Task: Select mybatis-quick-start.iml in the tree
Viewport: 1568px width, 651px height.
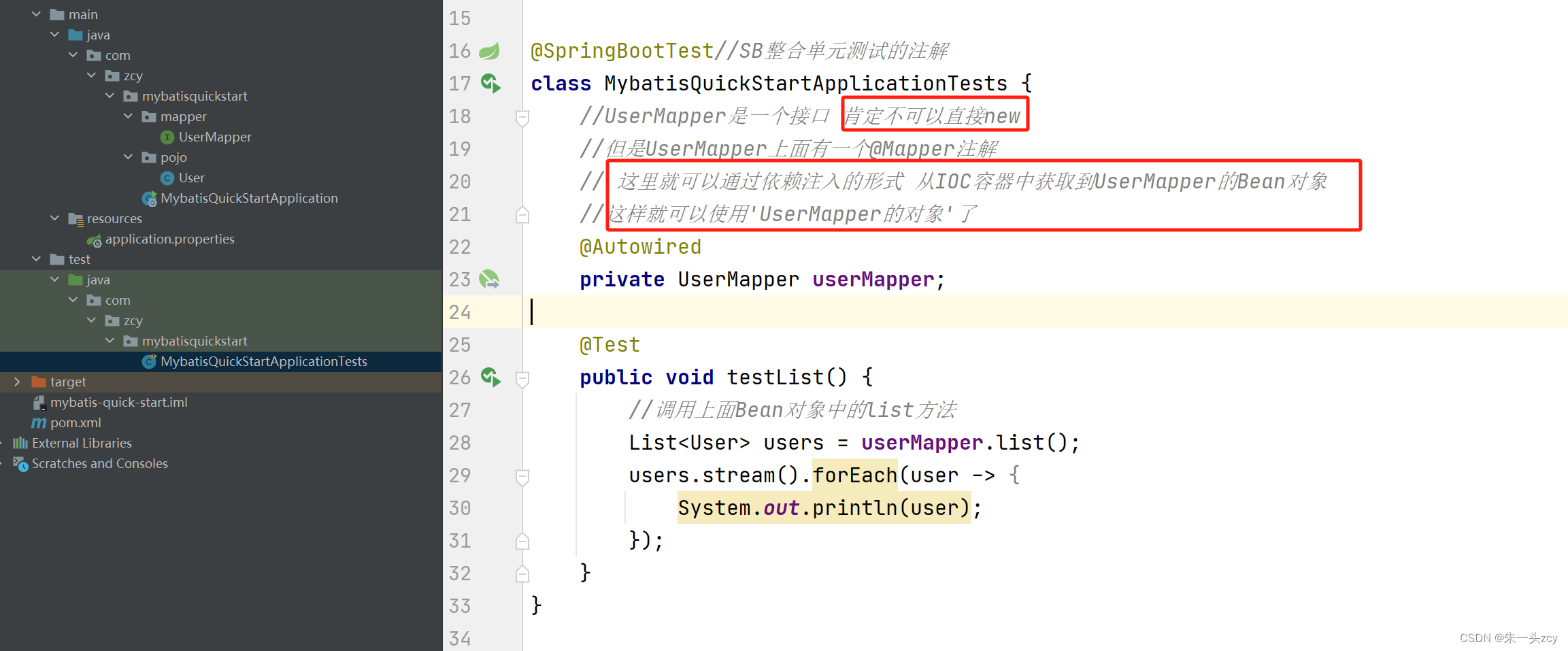Action: [x=119, y=402]
